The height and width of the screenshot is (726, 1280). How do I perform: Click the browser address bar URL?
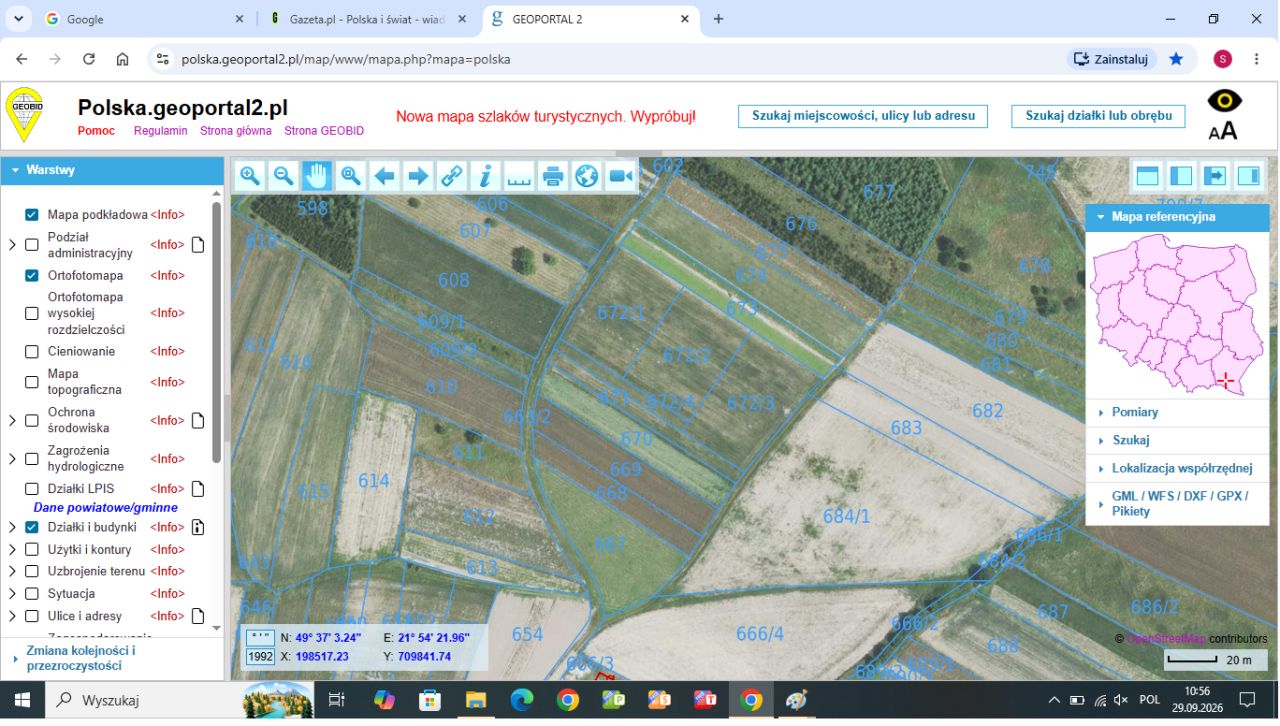coord(346,59)
